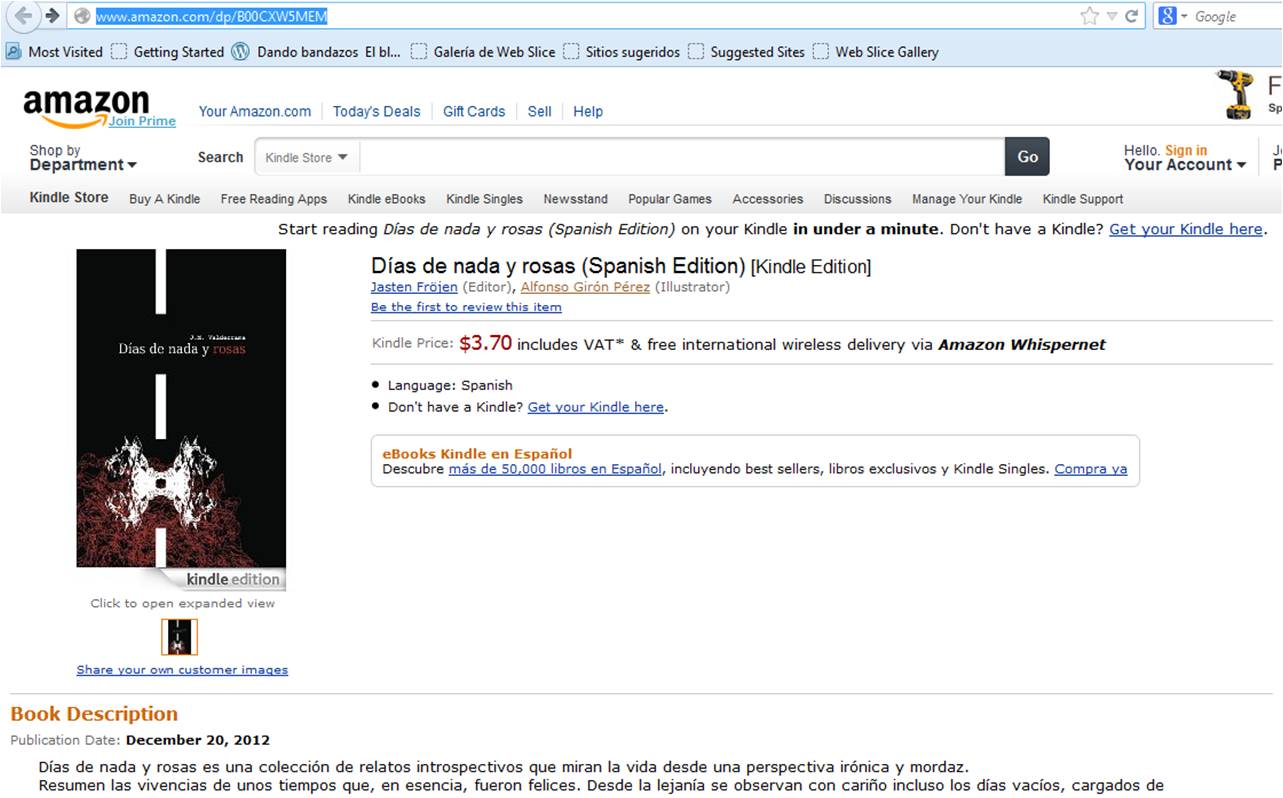
Task: Open más de 50,000 libros en Español link
Action: [x=555, y=469]
